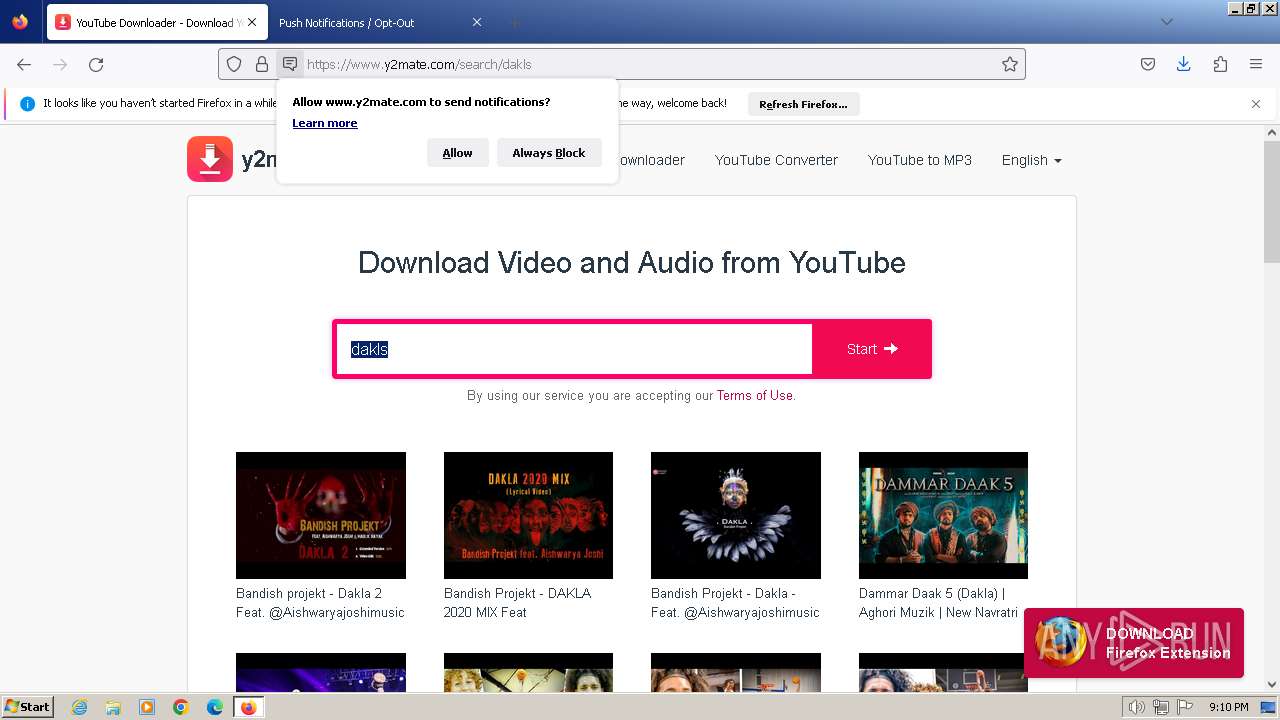The height and width of the screenshot is (720, 1280).
Task: Close the YouTube Downloader tab
Action: tap(251, 22)
